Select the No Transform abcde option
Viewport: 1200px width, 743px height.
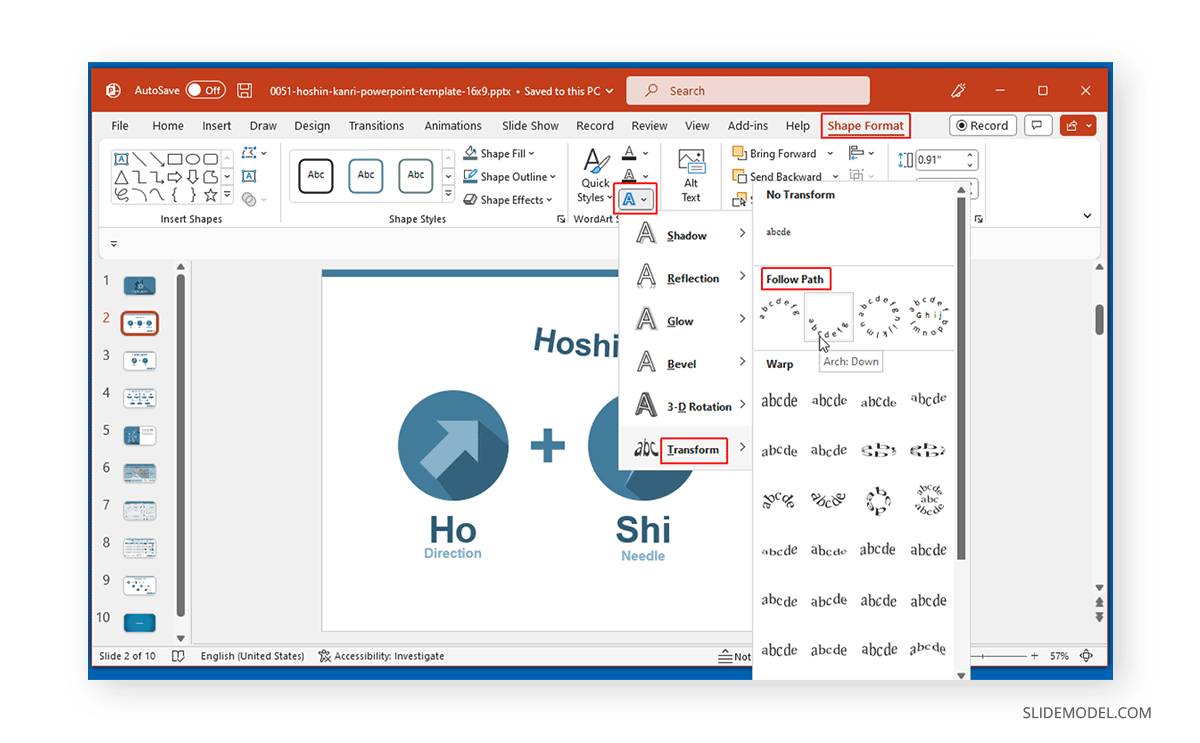tap(779, 232)
